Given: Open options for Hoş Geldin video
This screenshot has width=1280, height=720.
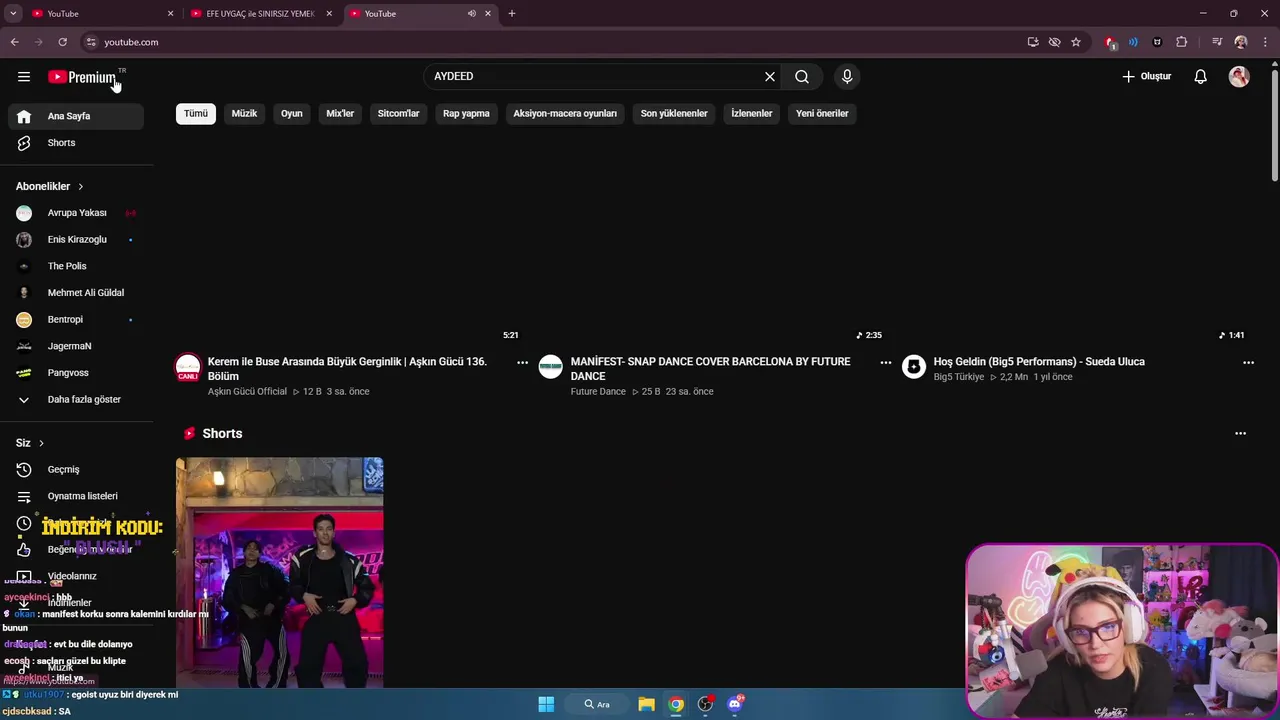Looking at the screenshot, I should point(1248,363).
